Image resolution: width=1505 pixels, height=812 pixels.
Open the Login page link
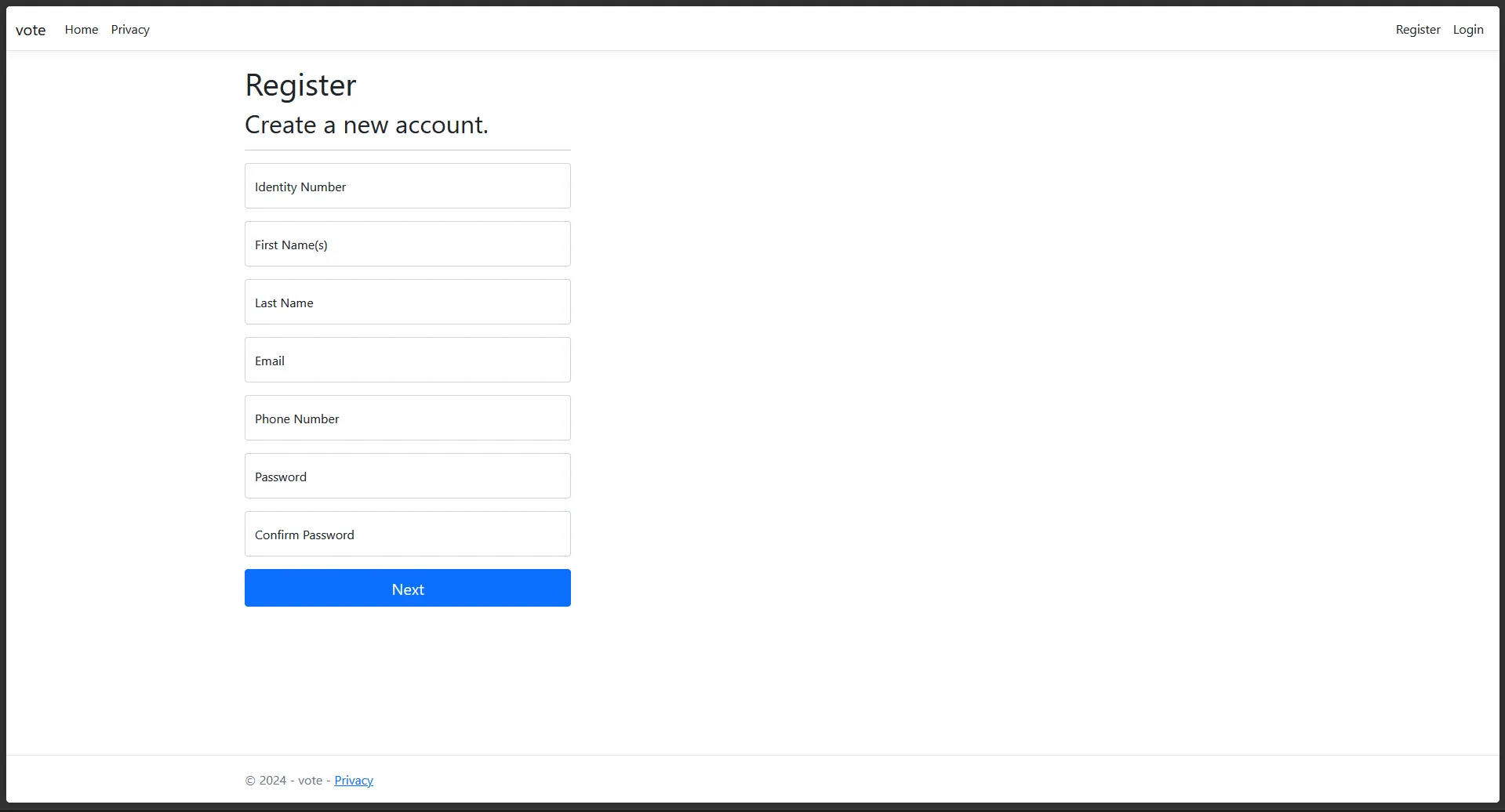[1468, 30]
